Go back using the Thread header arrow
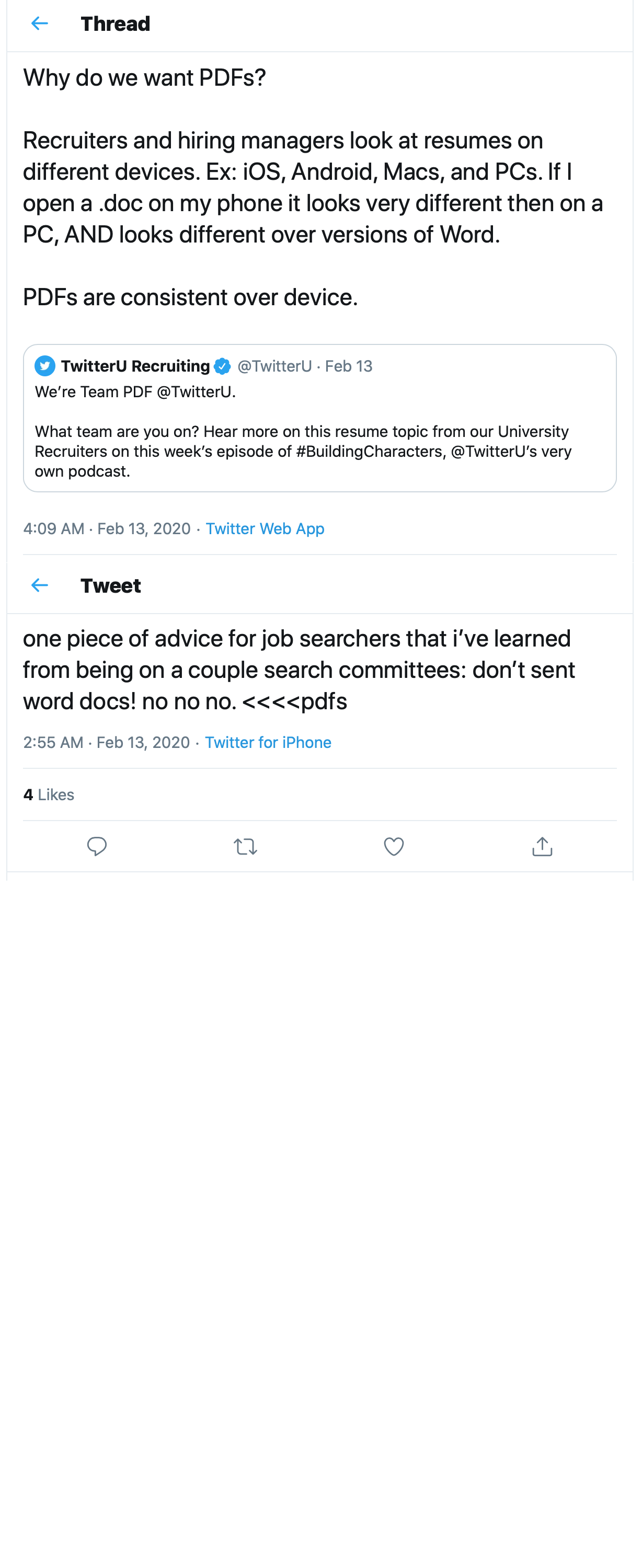The height and width of the screenshot is (1568, 642). tap(40, 24)
